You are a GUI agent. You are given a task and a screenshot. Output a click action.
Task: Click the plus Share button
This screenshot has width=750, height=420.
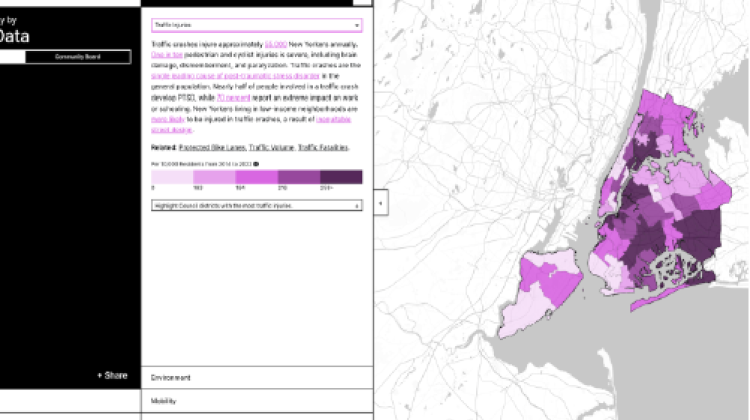(x=112, y=375)
